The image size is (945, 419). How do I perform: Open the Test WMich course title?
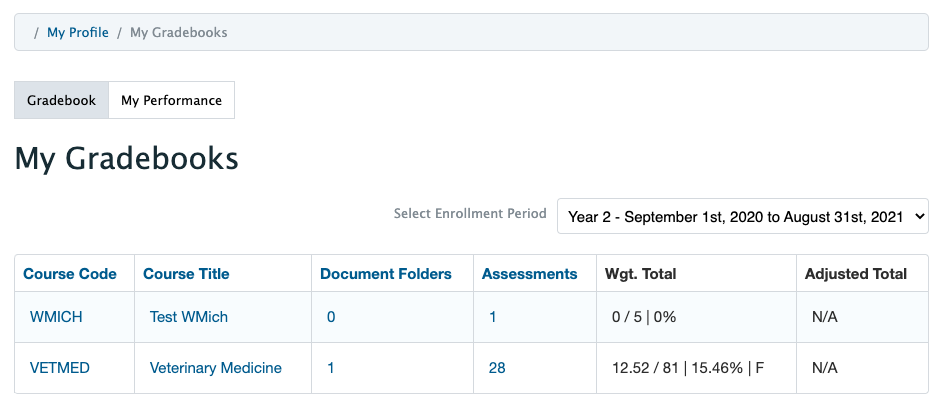(x=188, y=317)
